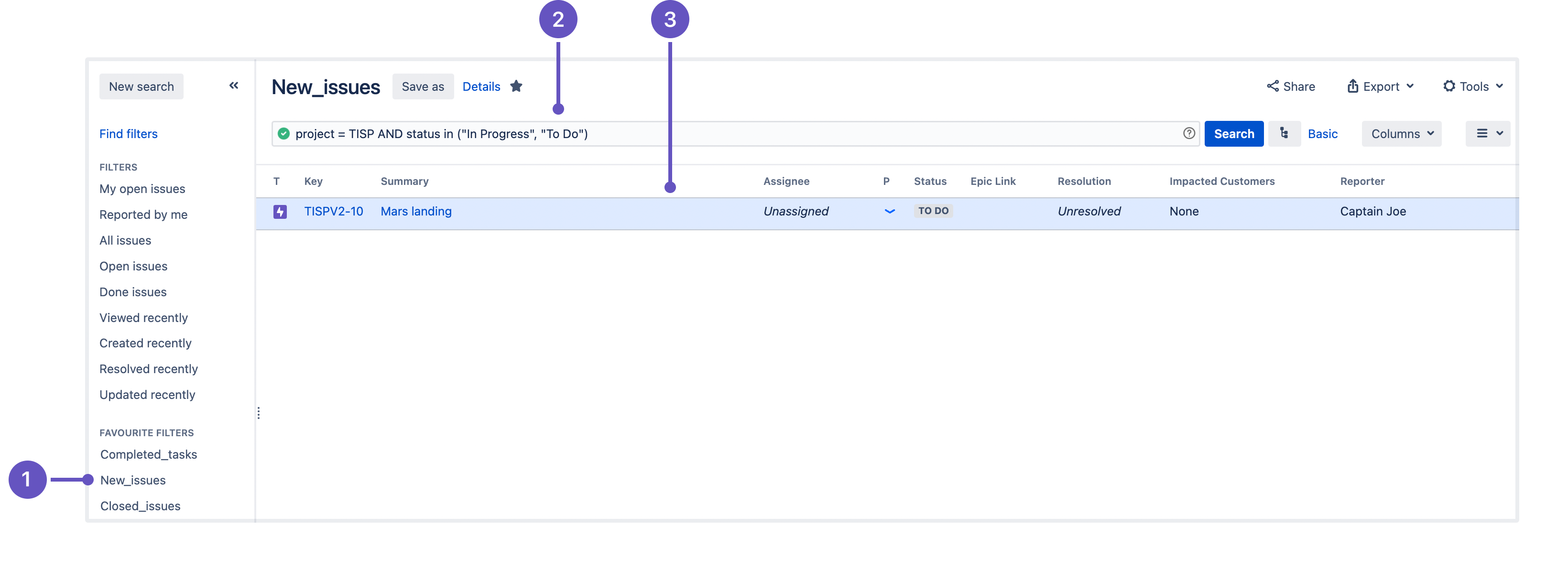1568x580 pixels.
Task: Click inside the JQL query field
Action: pos(852,134)
